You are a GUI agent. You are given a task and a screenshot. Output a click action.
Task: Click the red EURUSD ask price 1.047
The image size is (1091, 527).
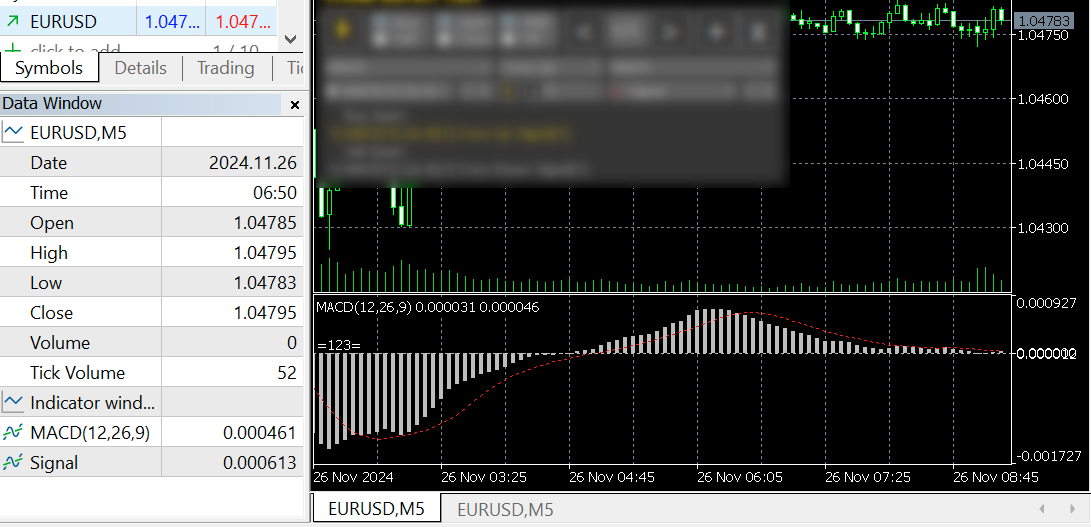pos(243,22)
